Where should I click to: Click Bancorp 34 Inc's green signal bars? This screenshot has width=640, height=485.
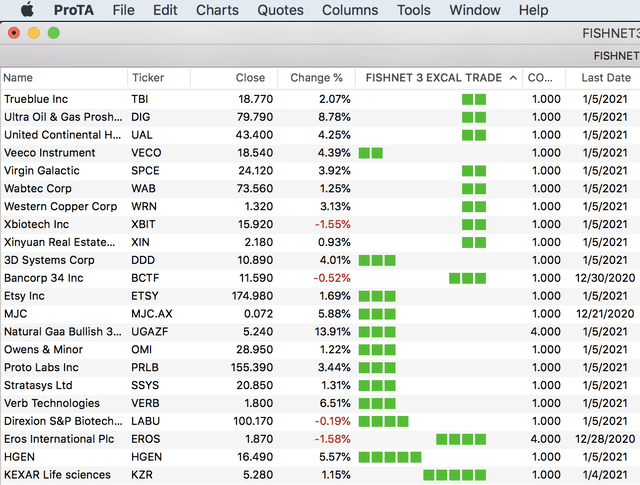coord(467,278)
